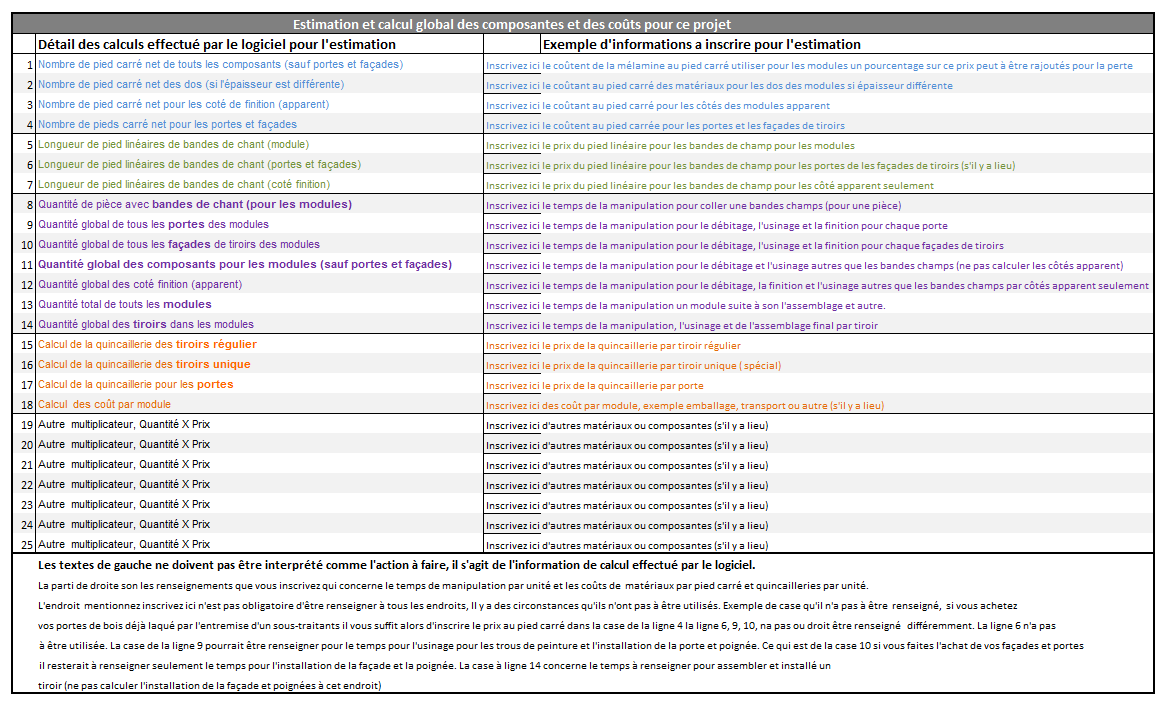
Task: Click row 19 'Autre multiplicateur, Quantité X Prix' cell
Action: click(x=124, y=425)
